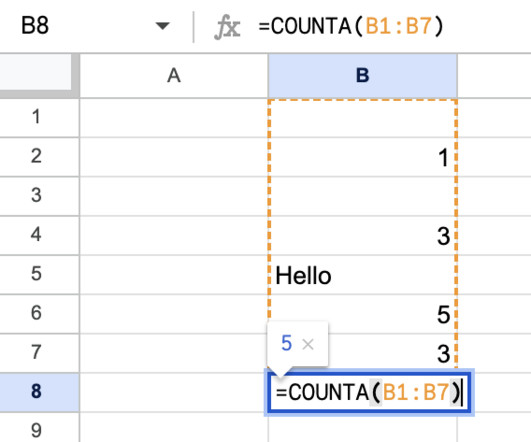Click the fx function icon
The height and width of the screenshot is (442, 531).
pyautogui.click(x=227, y=27)
